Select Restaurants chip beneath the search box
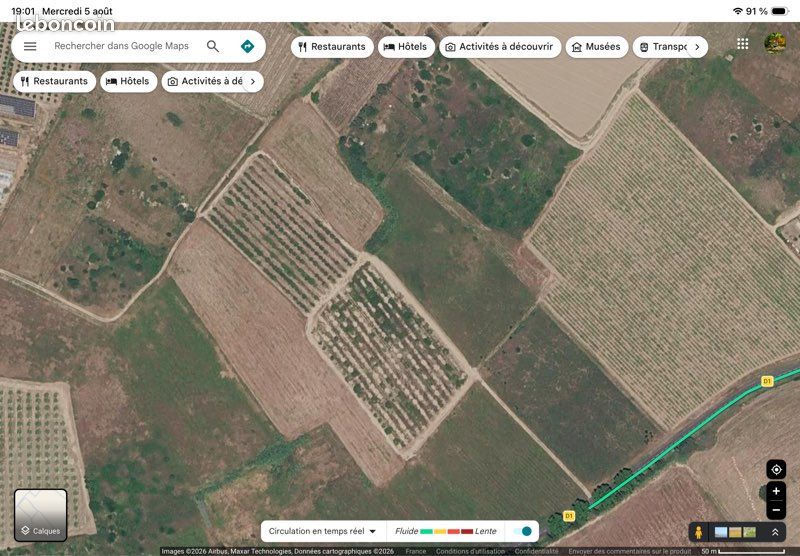The height and width of the screenshot is (556, 800). (x=54, y=82)
